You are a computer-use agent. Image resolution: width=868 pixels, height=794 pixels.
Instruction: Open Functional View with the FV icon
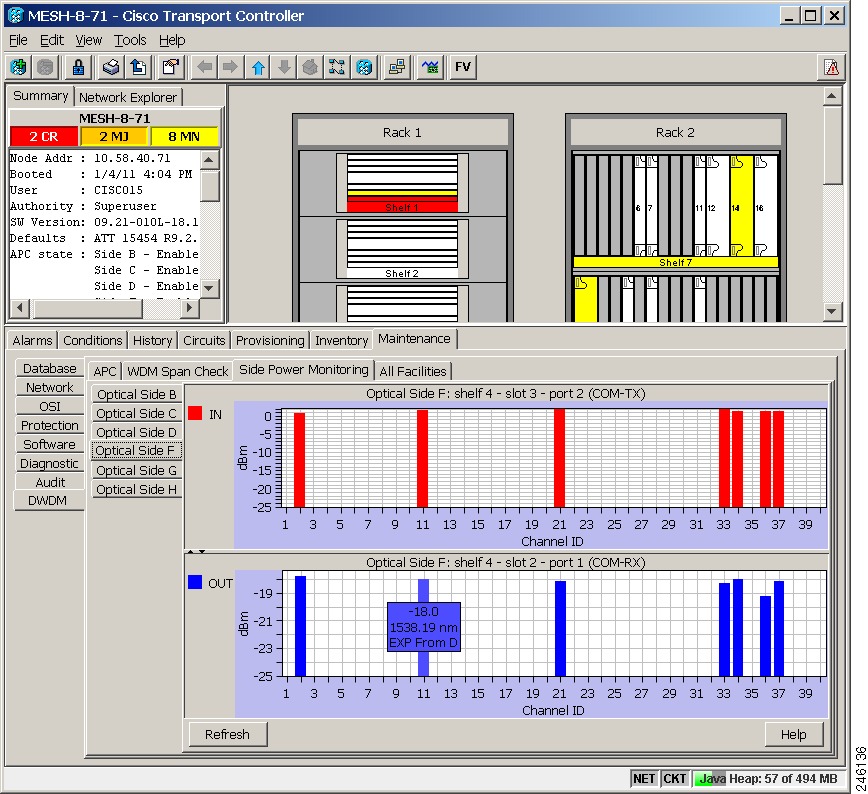pyautogui.click(x=463, y=68)
